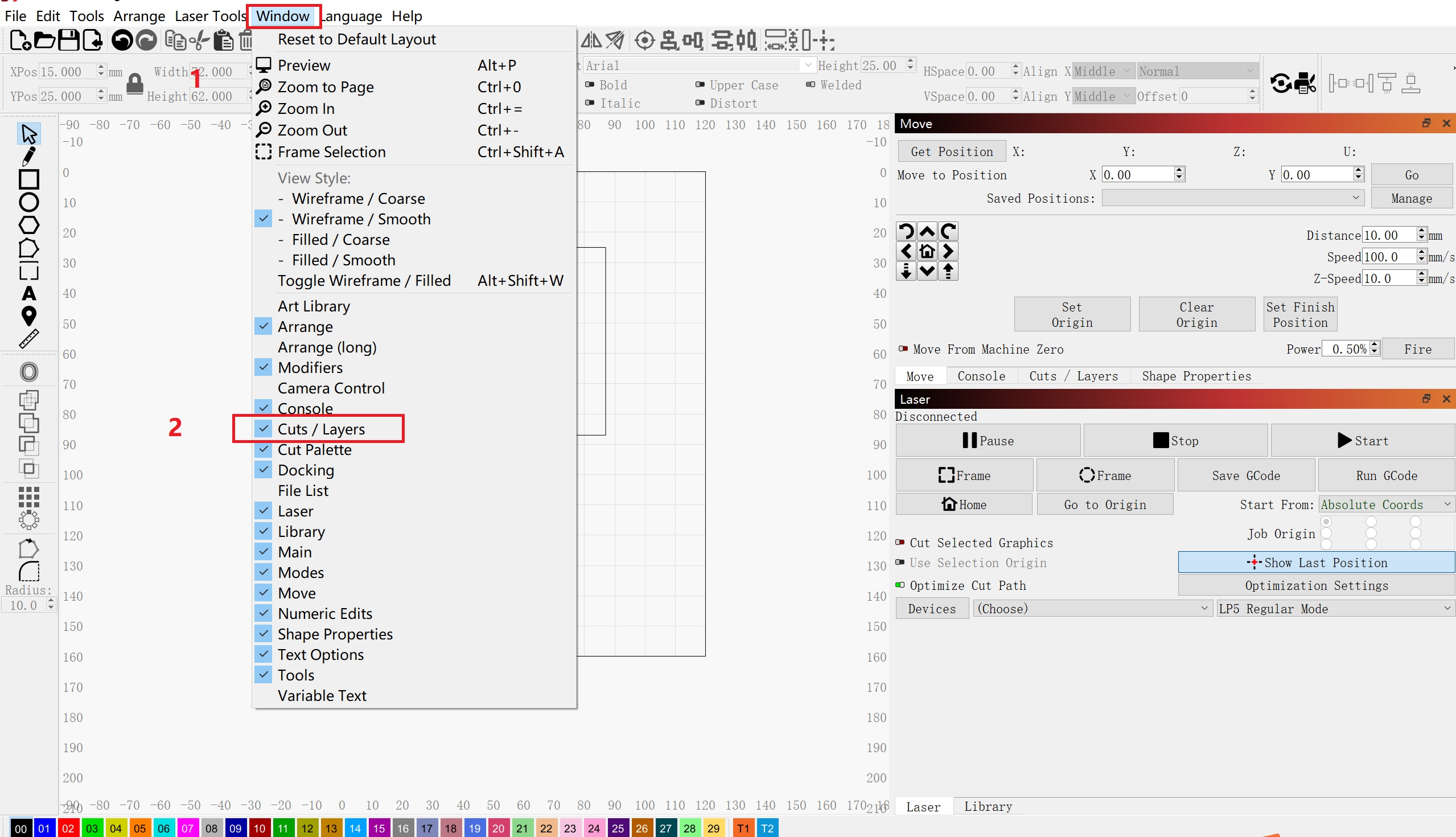Open Start From Absolute Coords dropdown
Screen dimensions: 1456x837
pos(1385,504)
